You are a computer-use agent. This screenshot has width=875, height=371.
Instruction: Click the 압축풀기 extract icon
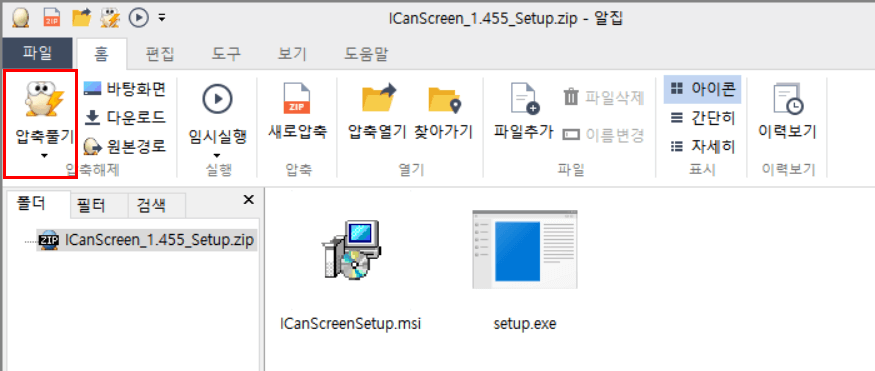click(45, 99)
